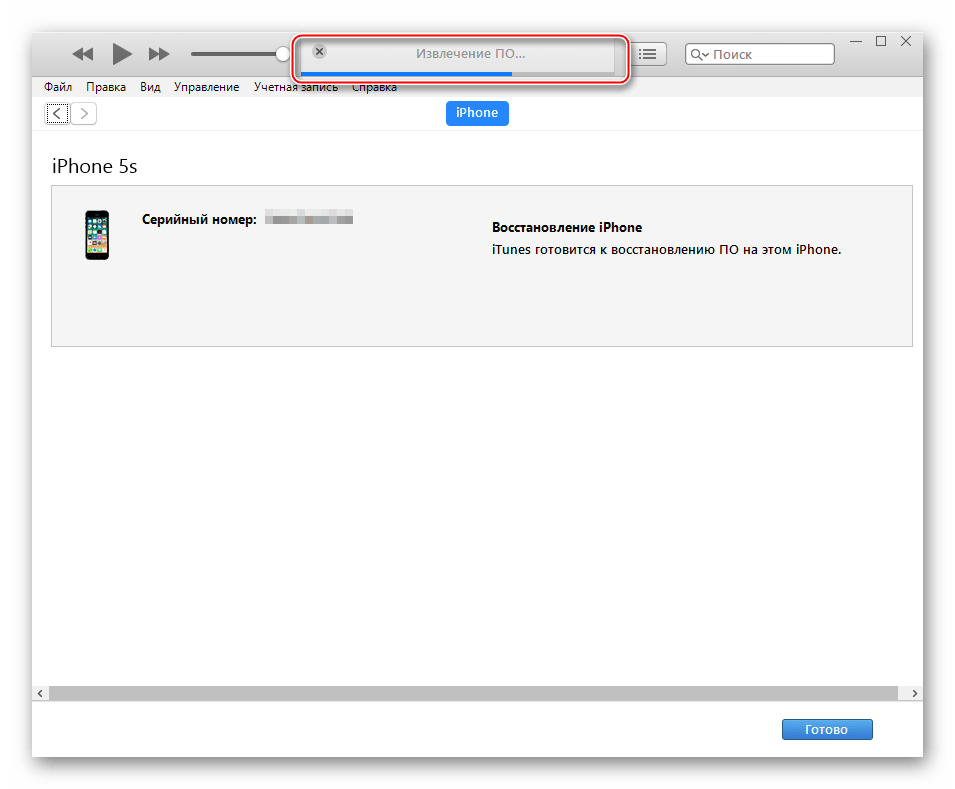The width and height of the screenshot is (955, 789).
Task: Click the iPhone 5s device image
Action: click(97, 235)
